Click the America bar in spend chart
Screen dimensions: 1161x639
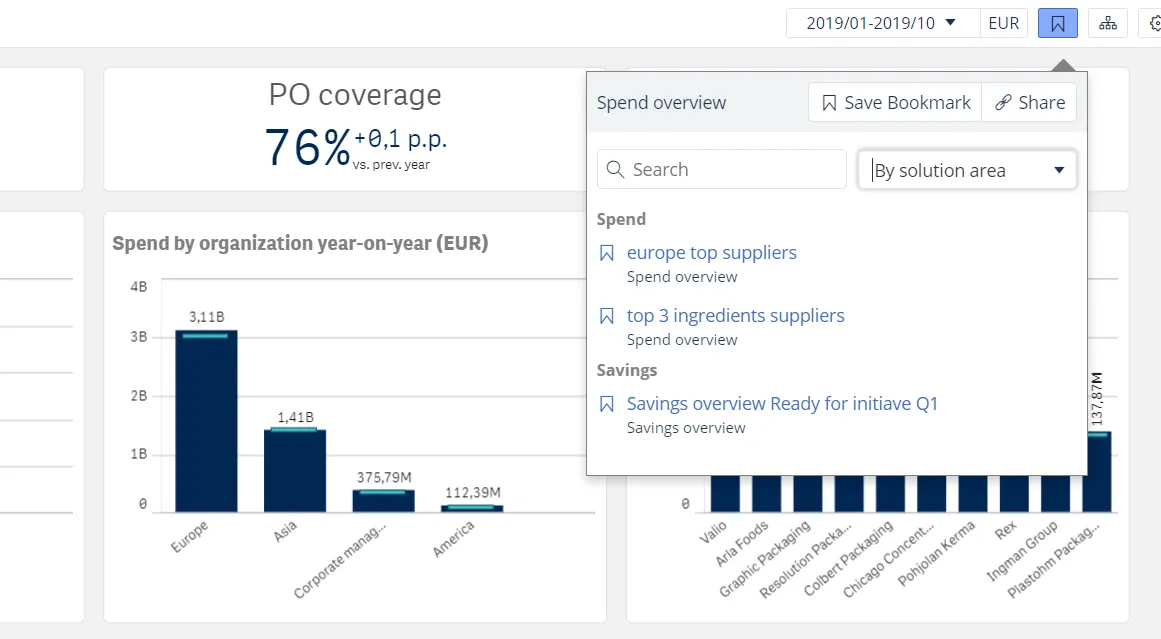click(x=472, y=508)
